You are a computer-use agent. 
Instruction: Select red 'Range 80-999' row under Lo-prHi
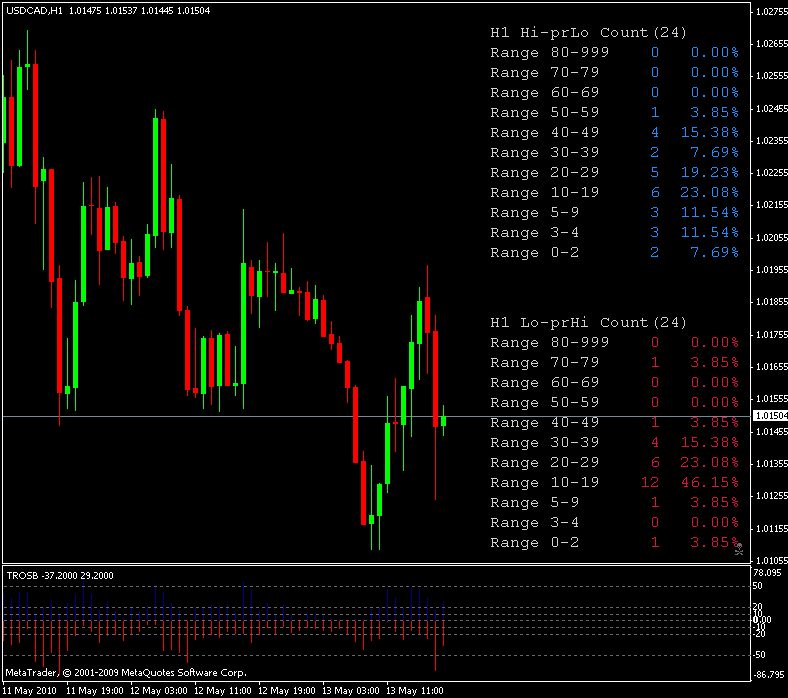click(x=615, y=343)
